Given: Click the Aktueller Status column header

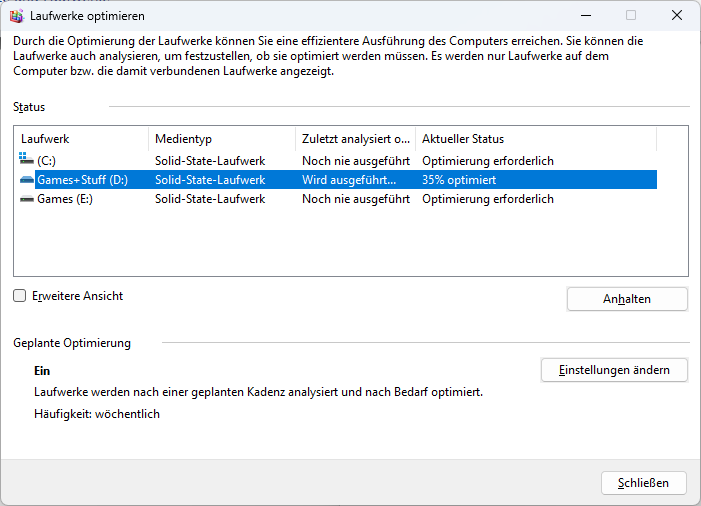Looking at the screenshot, I should point(535,139).
